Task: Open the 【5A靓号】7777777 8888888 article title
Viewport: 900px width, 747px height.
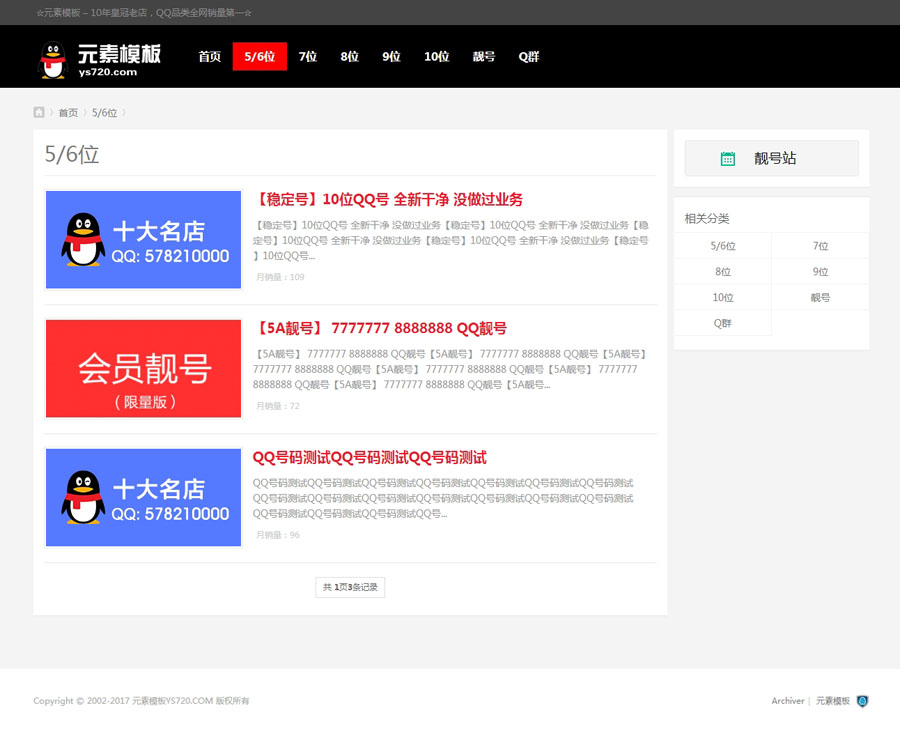Action: (x=380, y=328)
